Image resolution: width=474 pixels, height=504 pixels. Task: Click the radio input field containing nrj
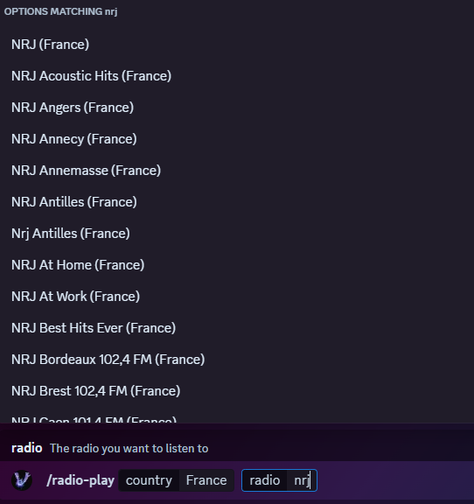[x=279, y=480]
